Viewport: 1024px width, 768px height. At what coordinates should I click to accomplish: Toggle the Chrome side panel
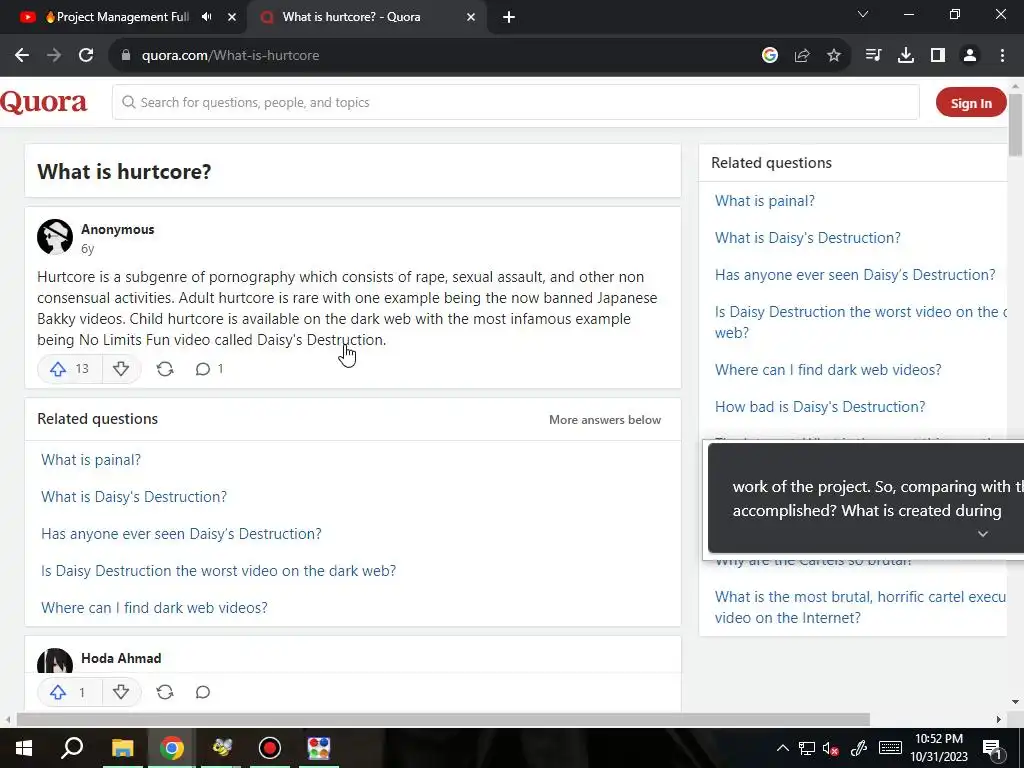click(938, 56)
